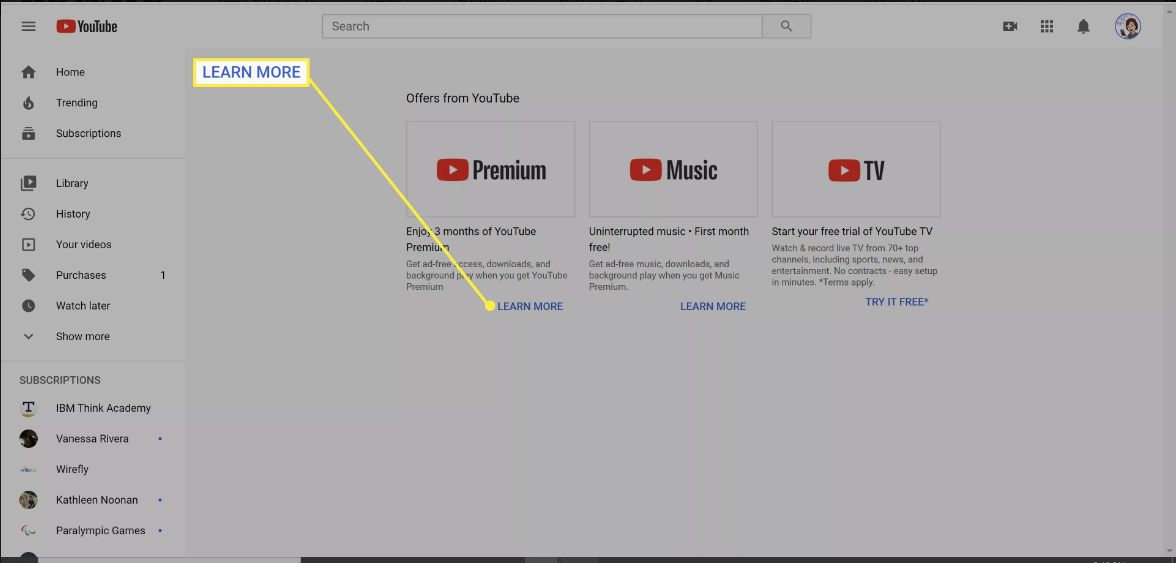Open Subscriptions in the sidebar
The image size is (1176, 563).
[x=88, y=133]
